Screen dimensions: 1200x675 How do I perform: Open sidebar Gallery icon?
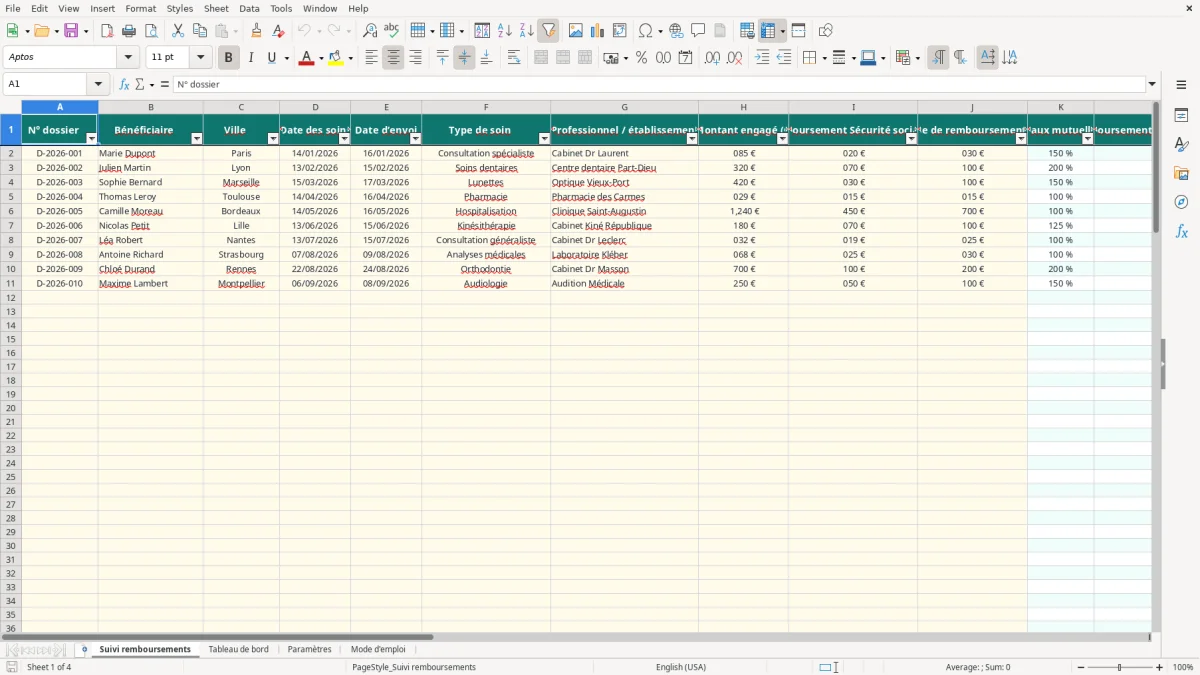click(x=1181, y=173)
